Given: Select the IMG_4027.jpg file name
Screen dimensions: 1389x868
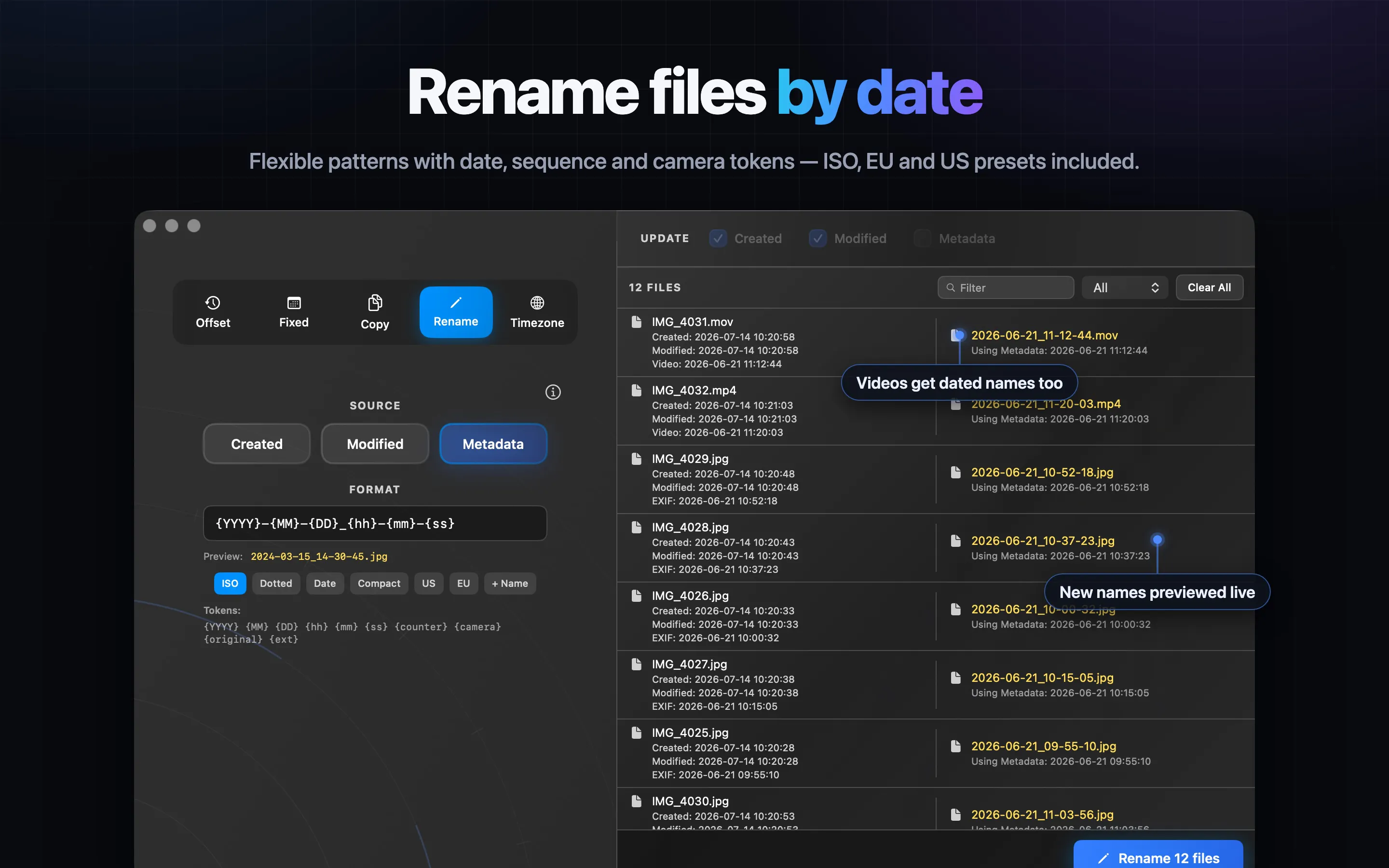Looking at the screenshot, I should click(689, 664).
